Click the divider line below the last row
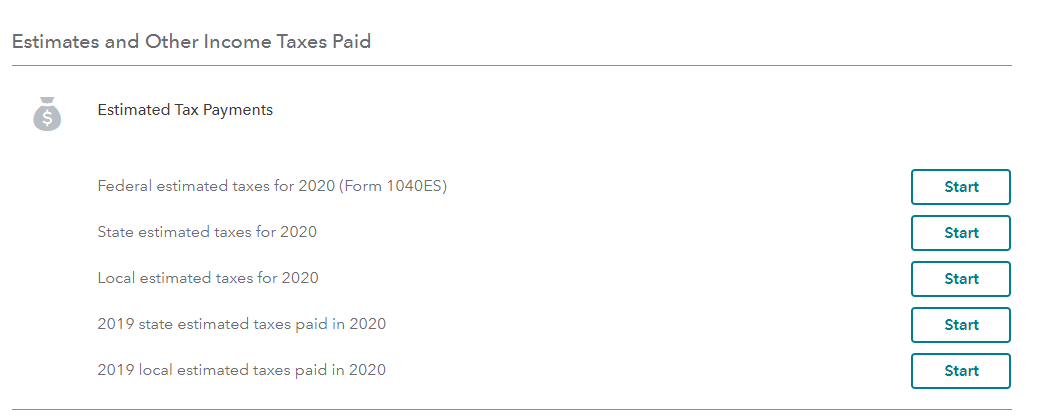This screenshot has height=420, width=1048. (x=511, y=409)
